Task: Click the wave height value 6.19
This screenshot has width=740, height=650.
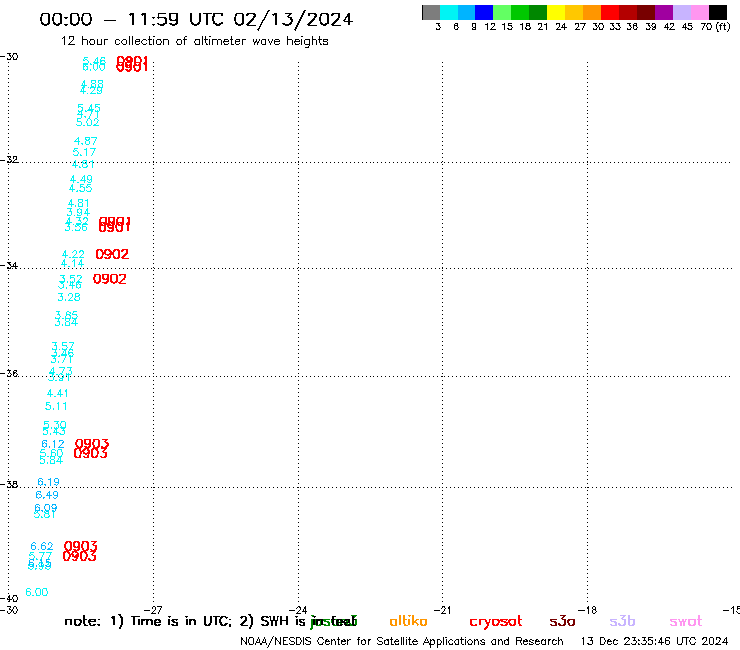Action: coord(49,482)
